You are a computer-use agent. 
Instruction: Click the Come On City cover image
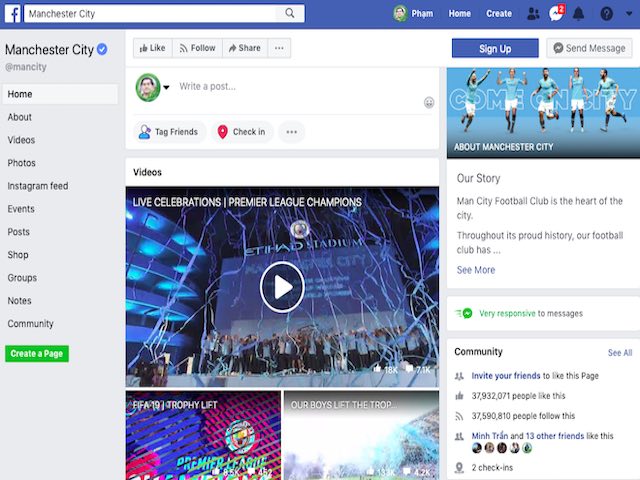click(543, 113)
